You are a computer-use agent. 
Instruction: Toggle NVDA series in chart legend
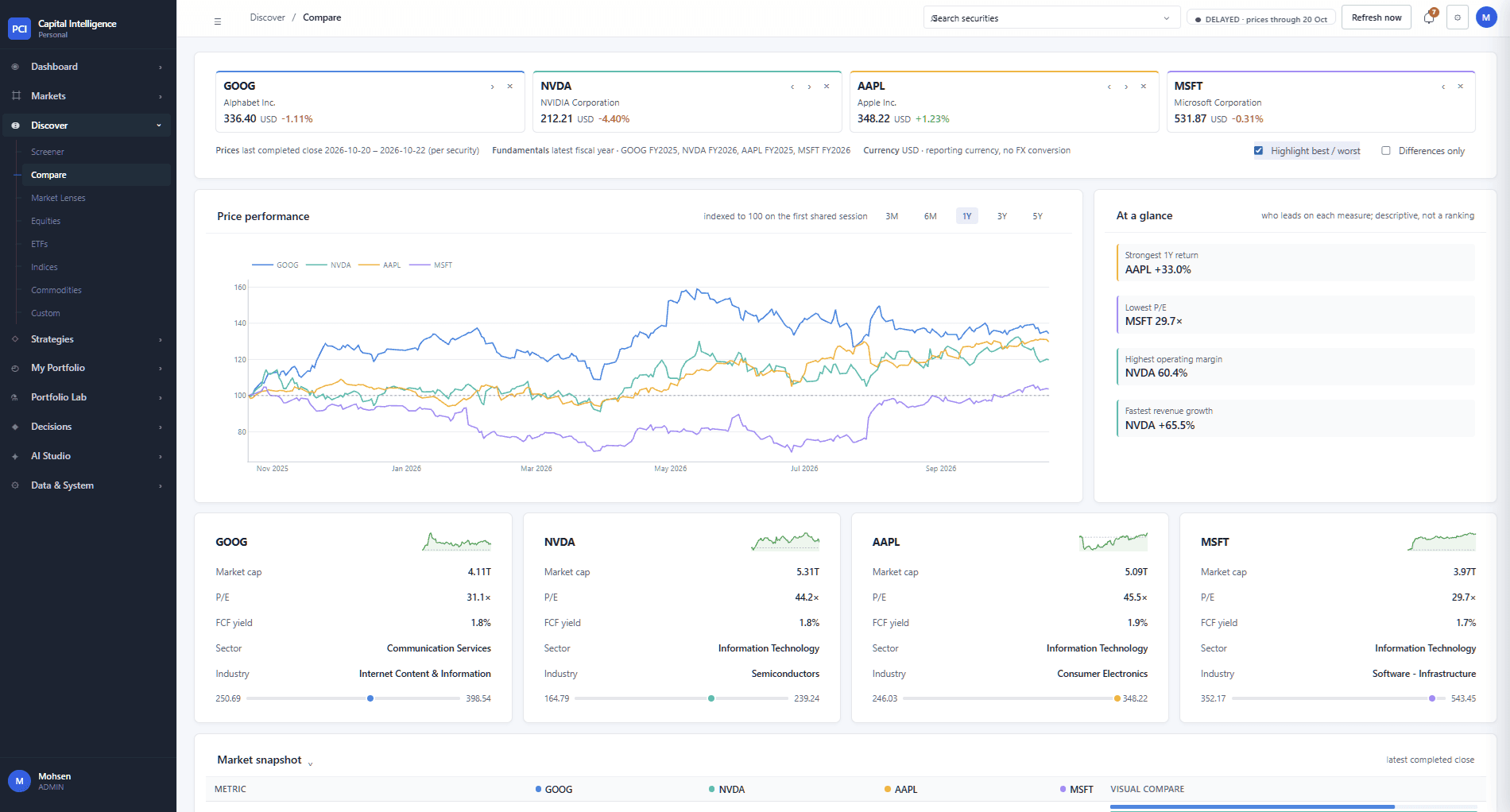click(x=329, y=265)
